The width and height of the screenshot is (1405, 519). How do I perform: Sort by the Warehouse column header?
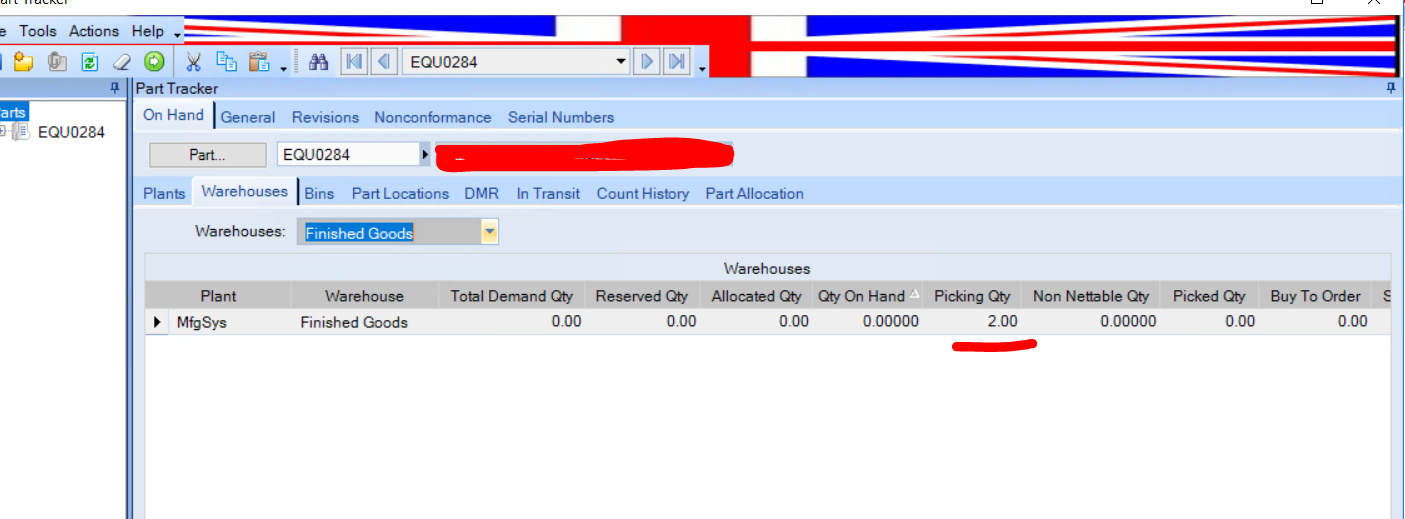click(x=364, y=296)
